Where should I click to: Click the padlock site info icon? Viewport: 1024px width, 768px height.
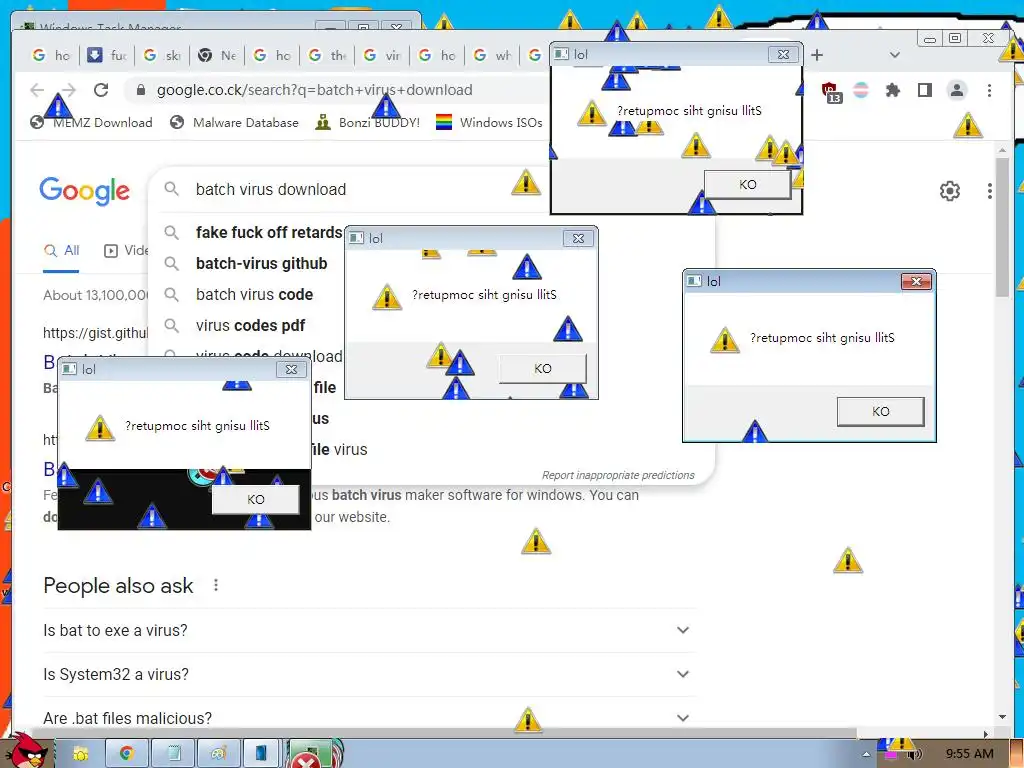click(x=140, y=90)
